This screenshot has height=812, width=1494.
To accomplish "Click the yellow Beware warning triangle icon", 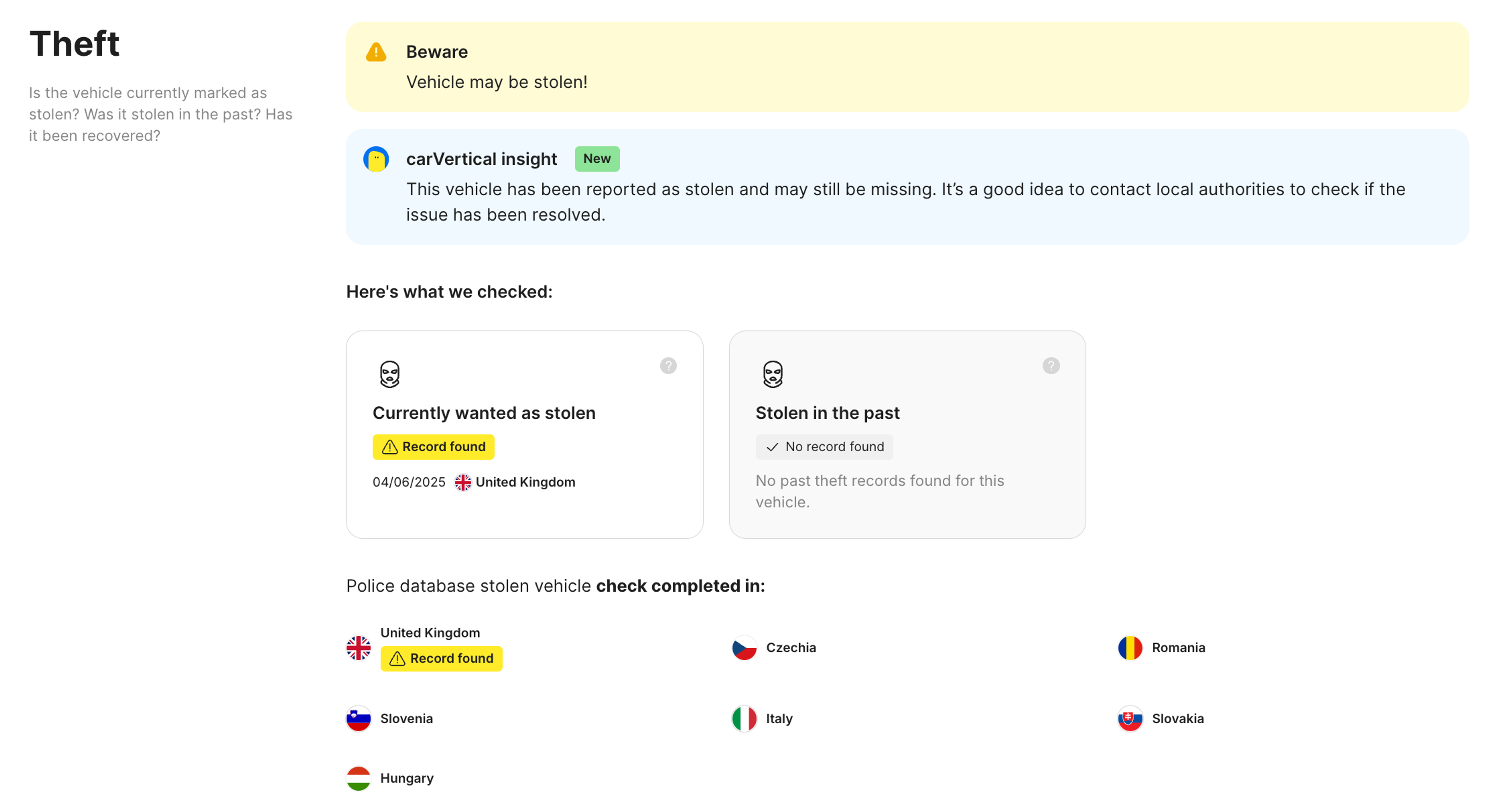I will [x=376, y=52].
